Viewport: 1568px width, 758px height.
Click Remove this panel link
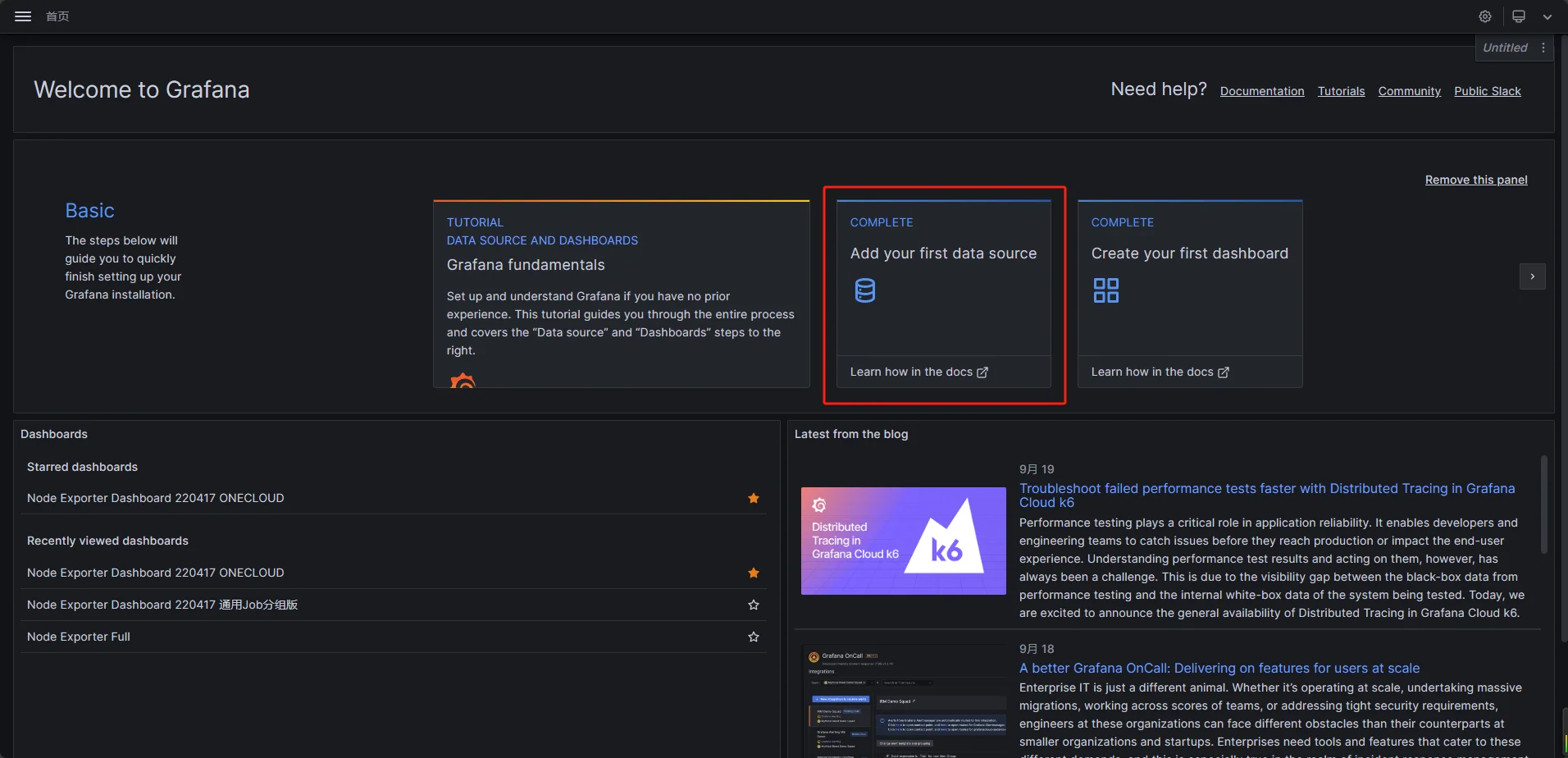(x=1476, y=180)
